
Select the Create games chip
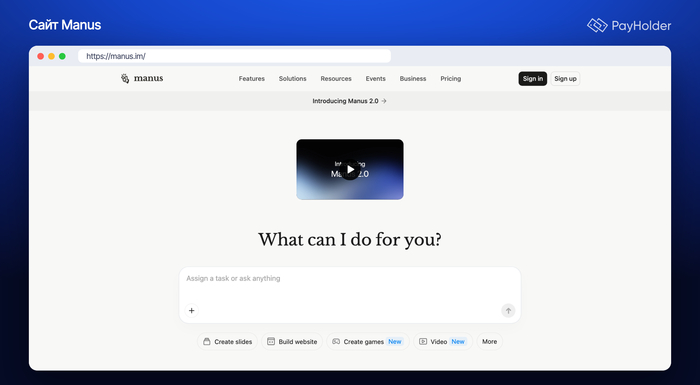368,342
